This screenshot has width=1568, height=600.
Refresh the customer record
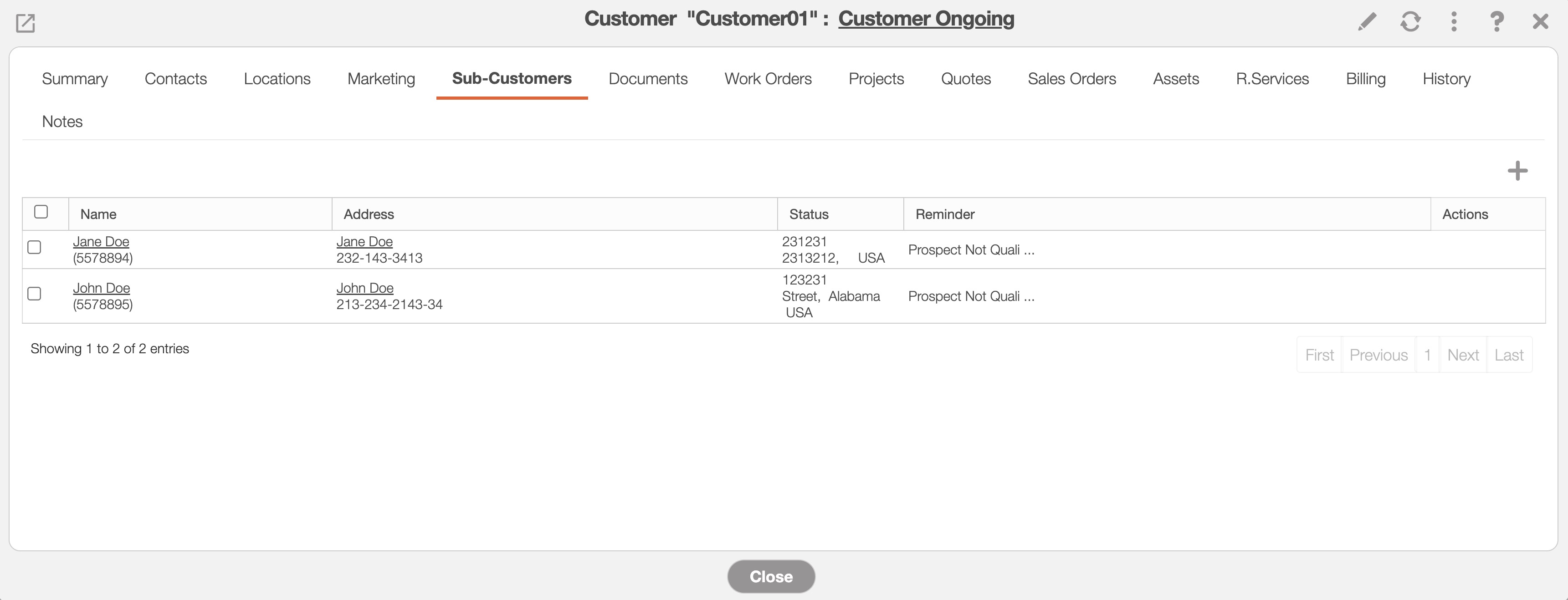click(x=1410, y=22)
